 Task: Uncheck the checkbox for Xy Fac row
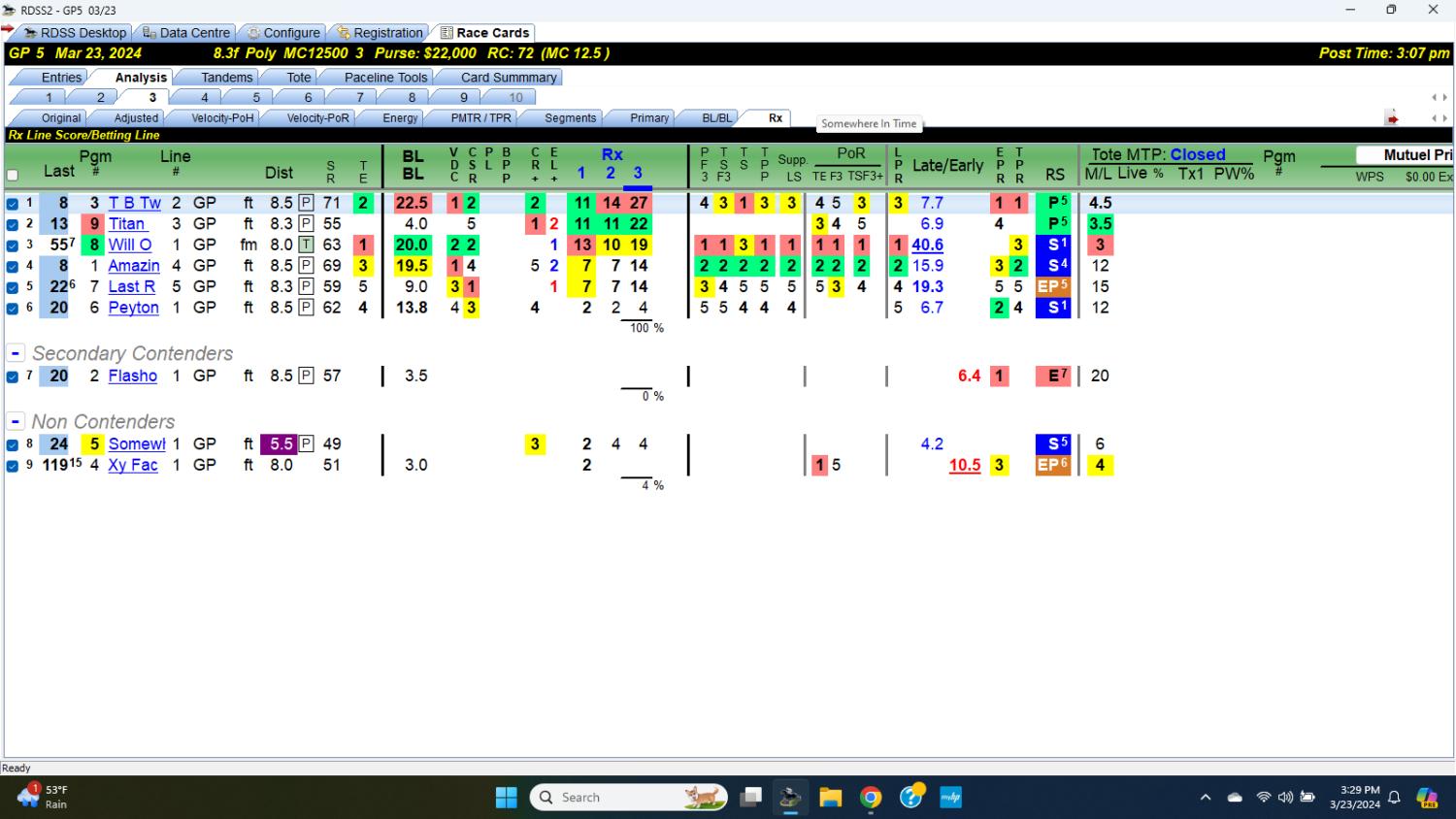pyautogui.click(x=13, y=466)
